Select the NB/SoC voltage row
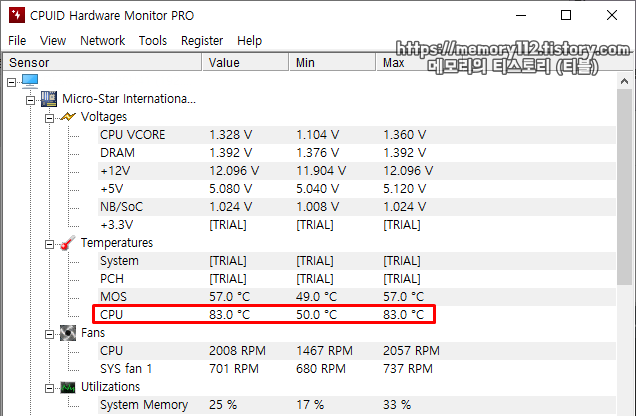The height and width of the screenshot is (416, 636). coord(357,207)
